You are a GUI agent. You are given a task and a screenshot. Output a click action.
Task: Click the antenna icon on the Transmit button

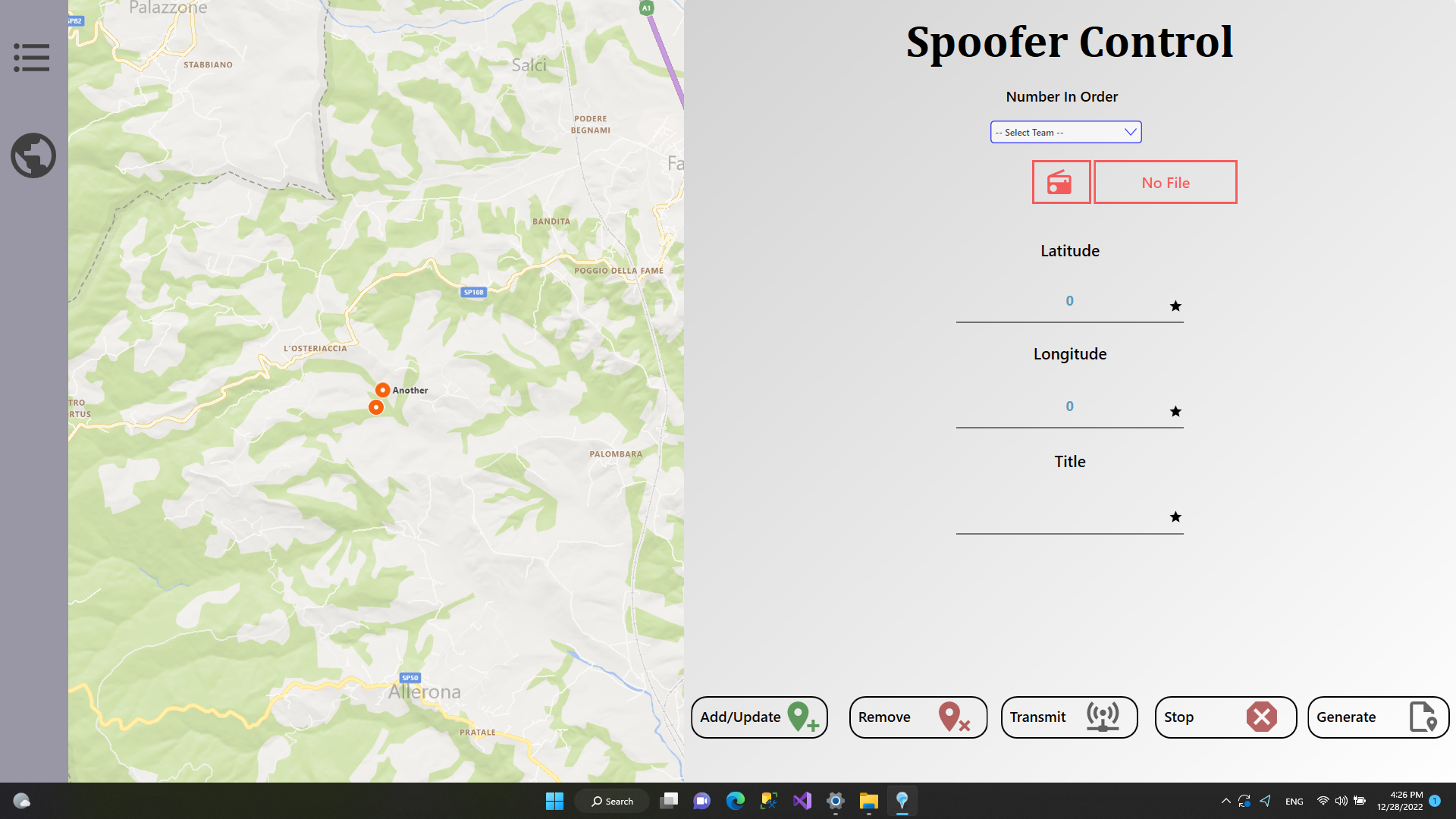pyautogui.click(x=1102, y=716)
